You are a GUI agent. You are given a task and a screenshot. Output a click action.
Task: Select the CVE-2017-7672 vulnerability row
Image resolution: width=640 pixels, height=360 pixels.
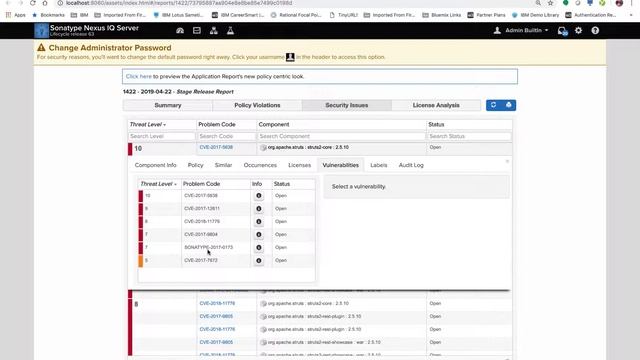coord(227,260)
